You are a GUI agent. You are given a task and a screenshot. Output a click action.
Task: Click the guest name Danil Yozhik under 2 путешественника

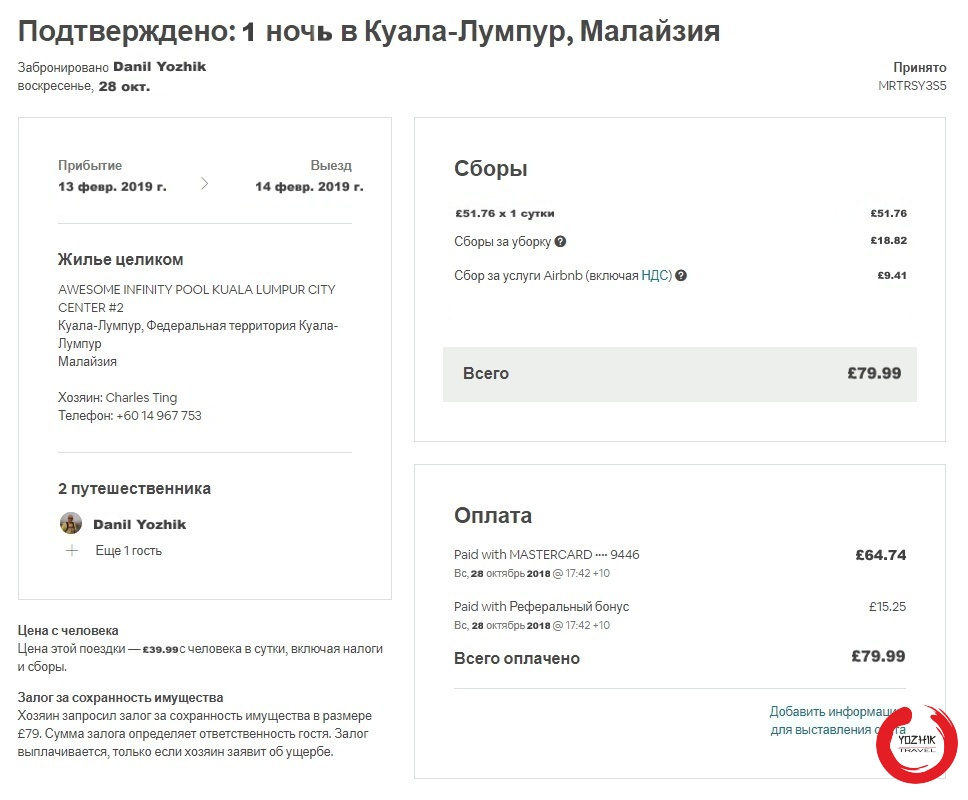(x=139, y=524)
